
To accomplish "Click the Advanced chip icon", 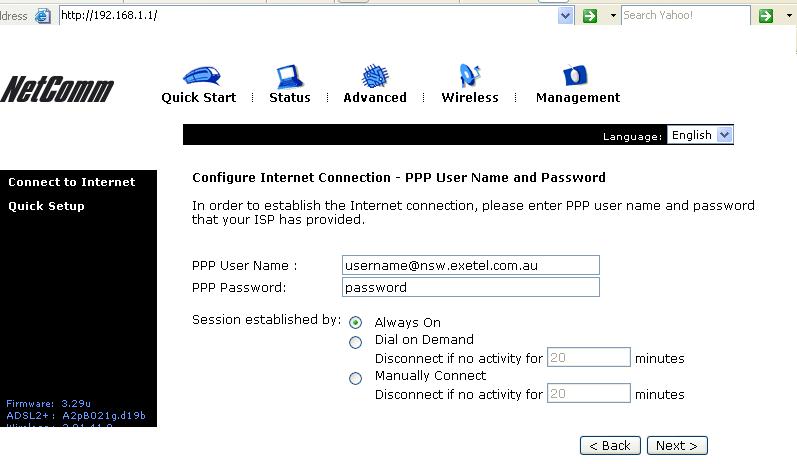I will coord(375,76).
